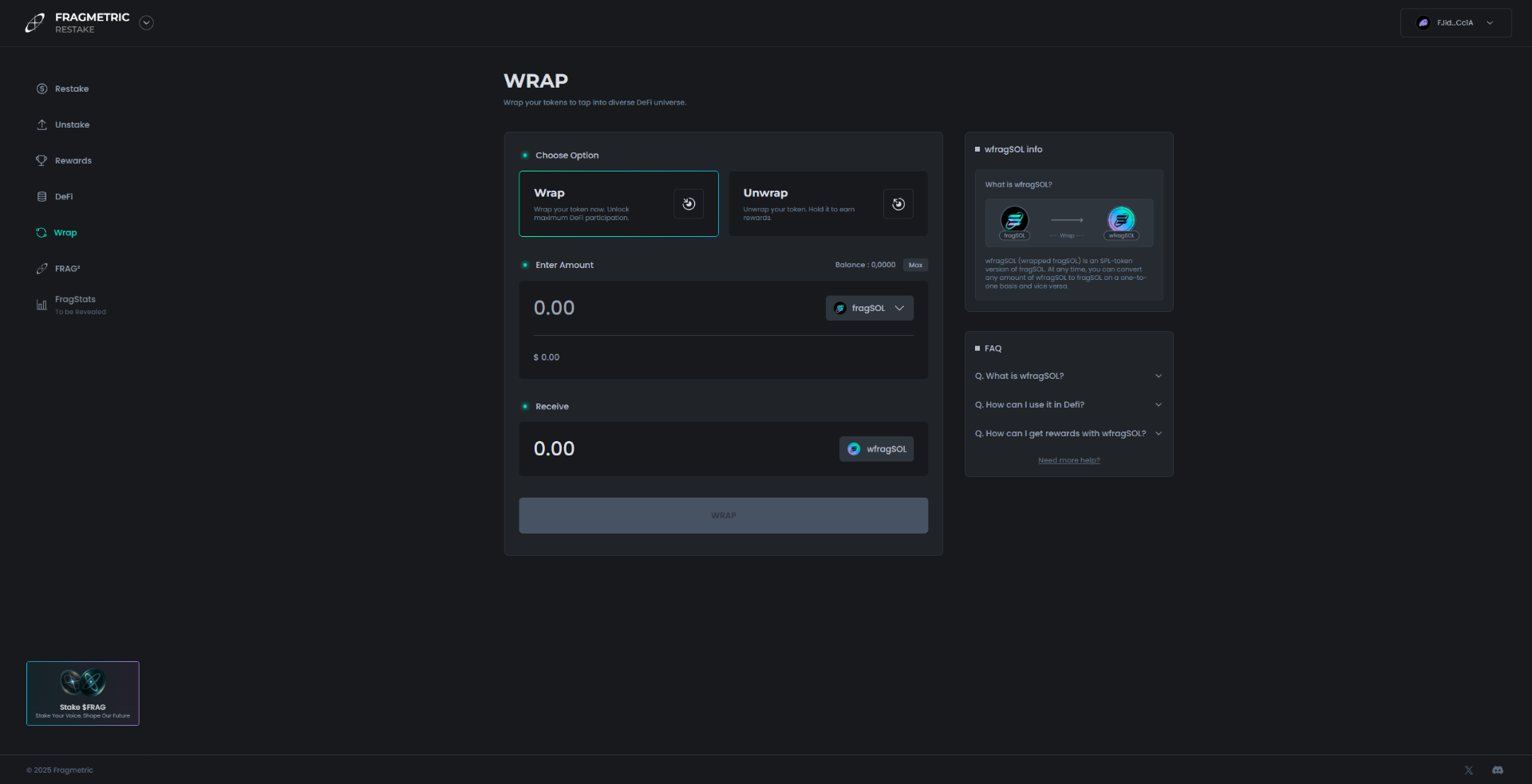Expand the Fragmetric Restake product switcher
This screenshot has width=1532, height=784.
[x=146, y=23]
